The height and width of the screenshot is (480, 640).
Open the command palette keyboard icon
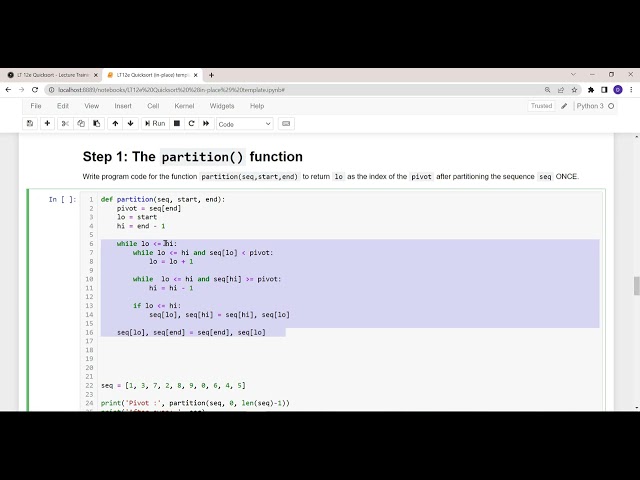pos(286,124)
